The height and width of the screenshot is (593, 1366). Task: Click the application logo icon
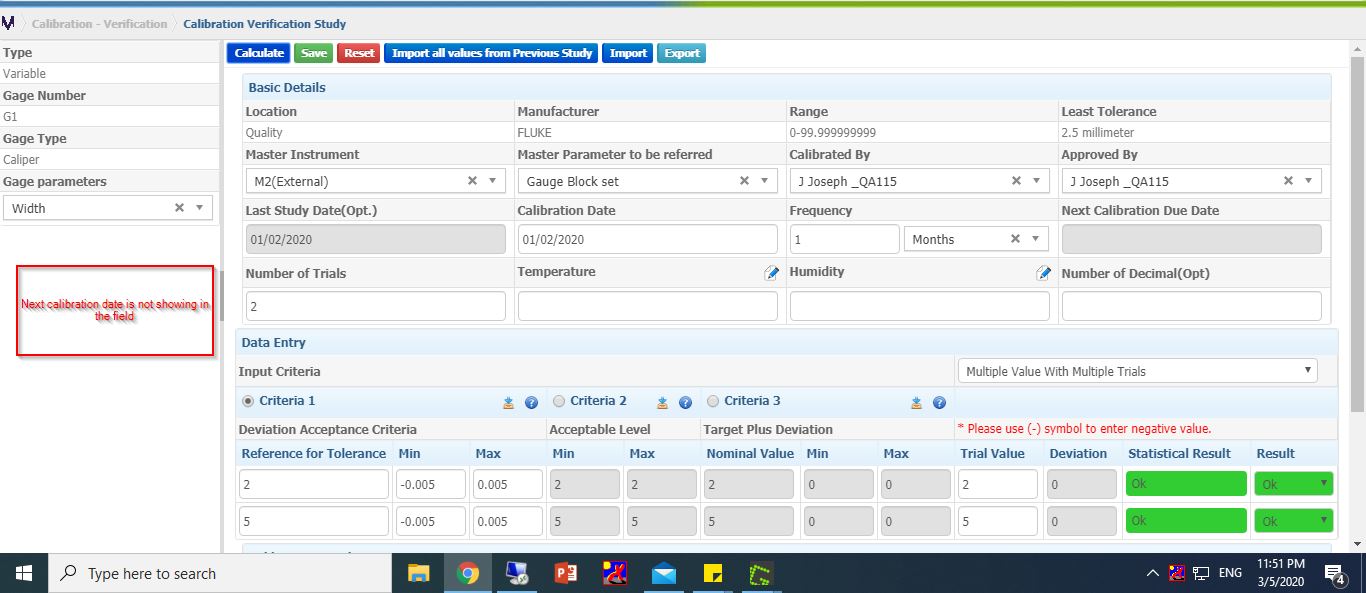[8, 22]
